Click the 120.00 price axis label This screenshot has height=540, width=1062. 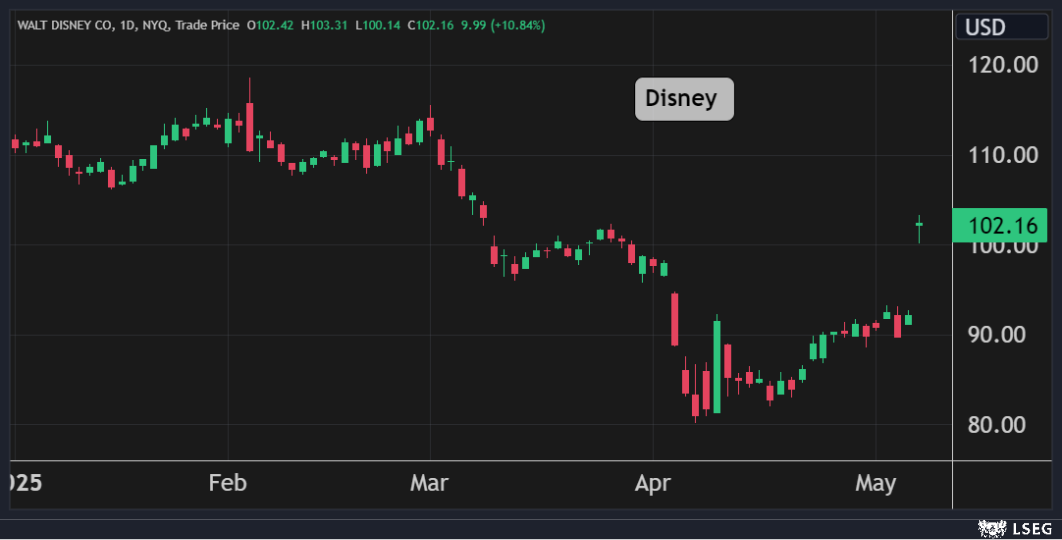pos(1003,66)
